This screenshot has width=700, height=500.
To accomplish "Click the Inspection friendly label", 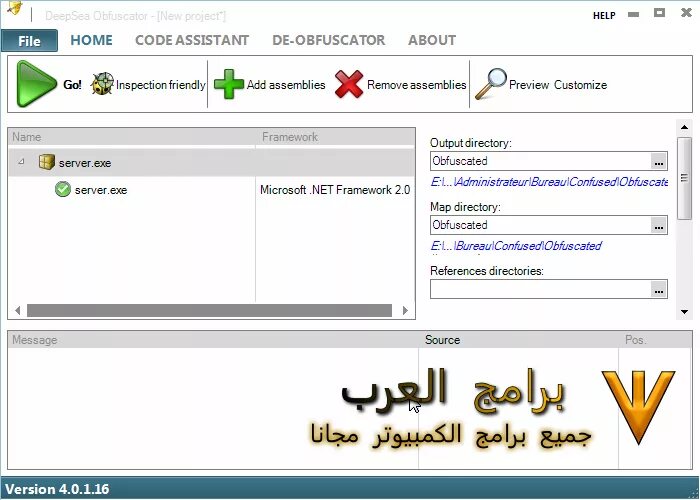I will tap(161, 85).
